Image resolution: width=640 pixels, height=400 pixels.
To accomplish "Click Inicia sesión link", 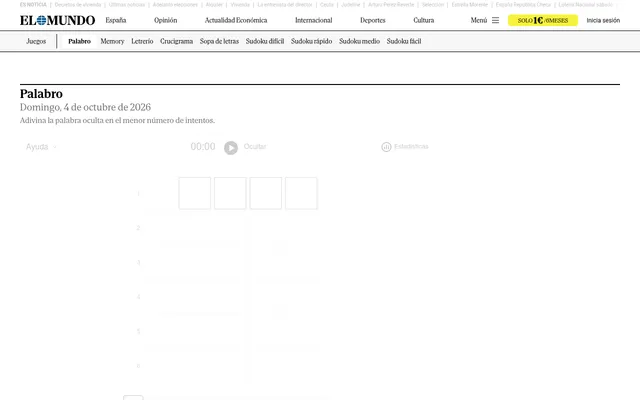I will tap(603, 20).
